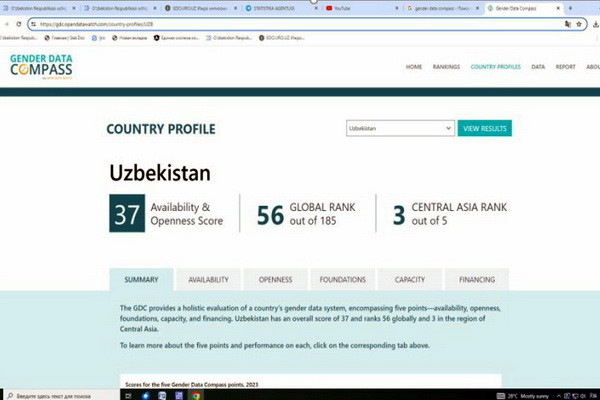Click the Uzbekistan country heading
This screenshot has height=400, width=600.
(x=160, y=173)
